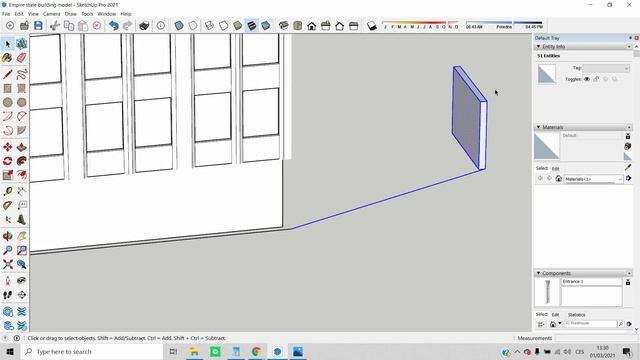The height and width of the screenshot is (360, 640).
Task: Click Materials In Model home button
Action: tap(559, 178)
